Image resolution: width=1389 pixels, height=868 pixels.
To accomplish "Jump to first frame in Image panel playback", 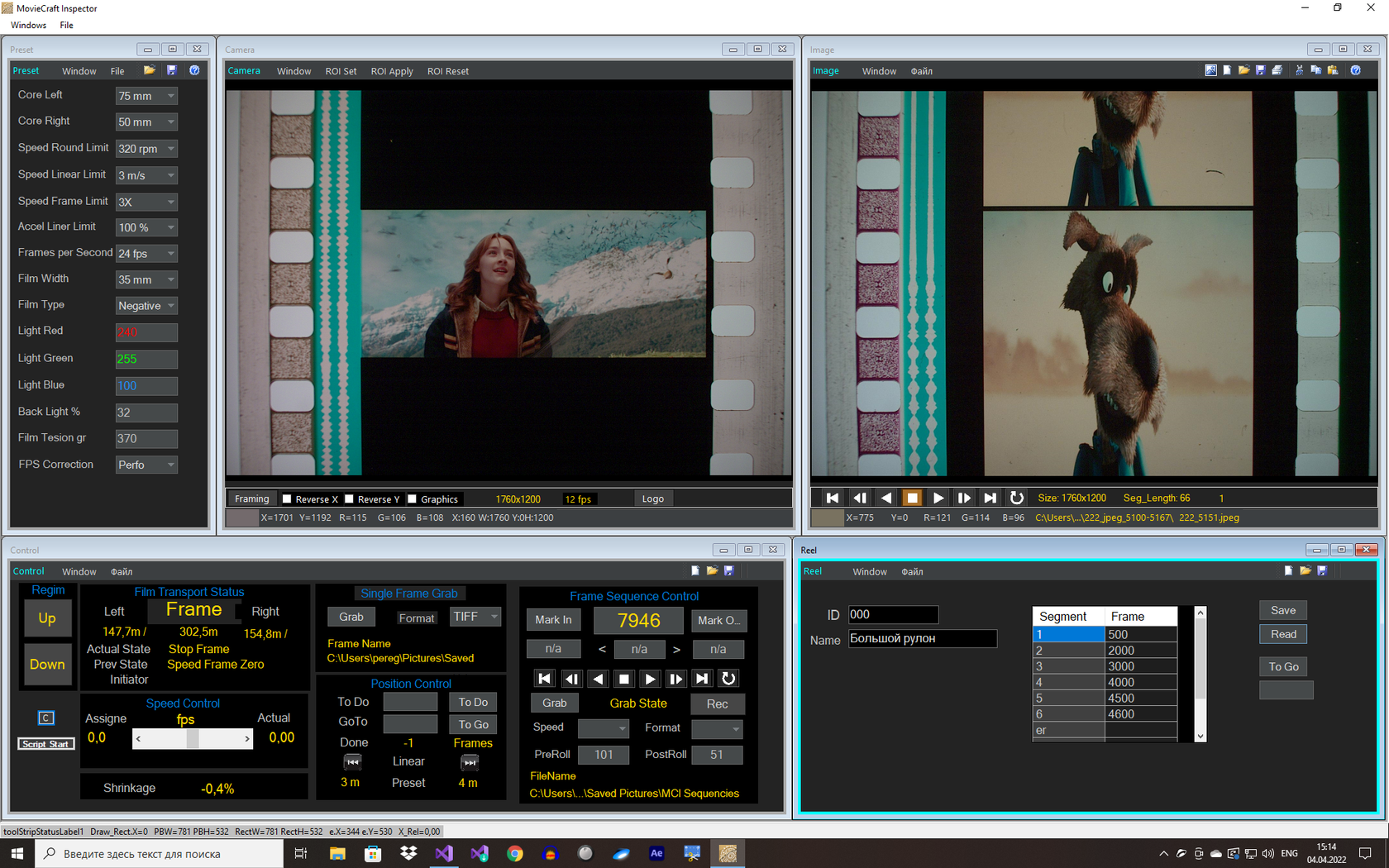I will [x=833, y=498].
